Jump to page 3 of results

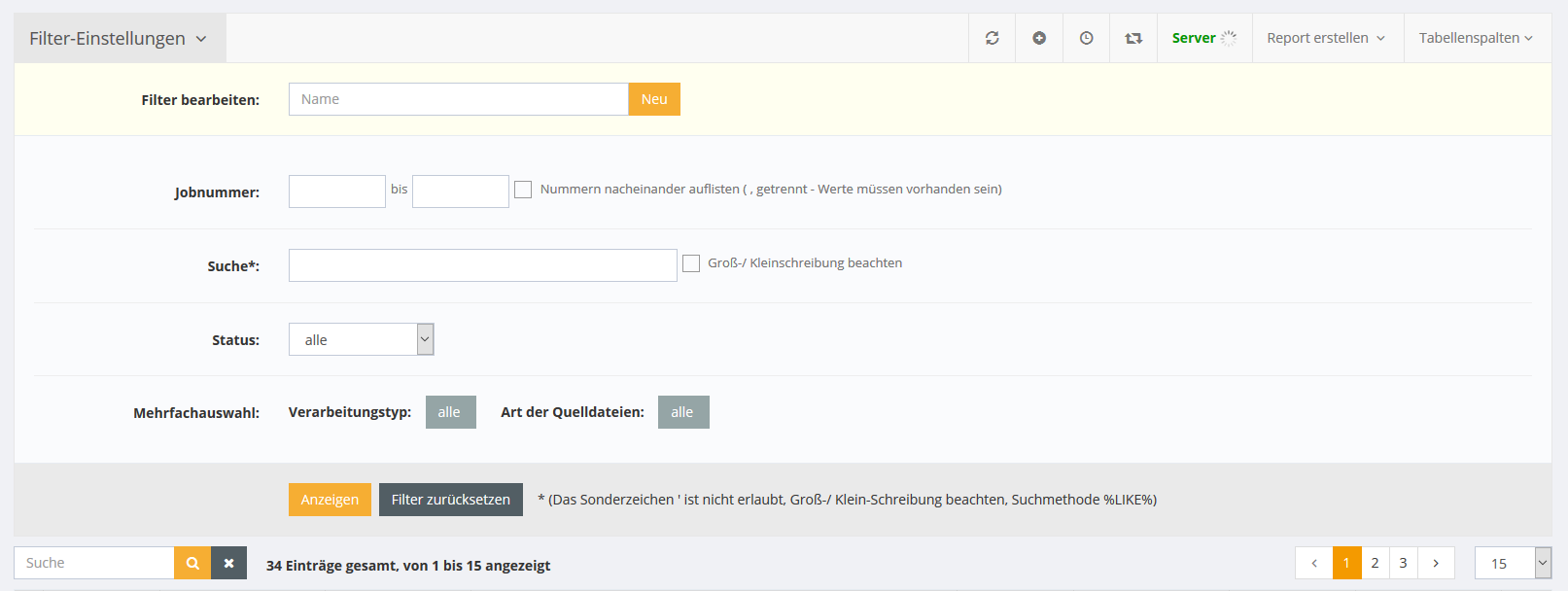tap(1403, 563)
